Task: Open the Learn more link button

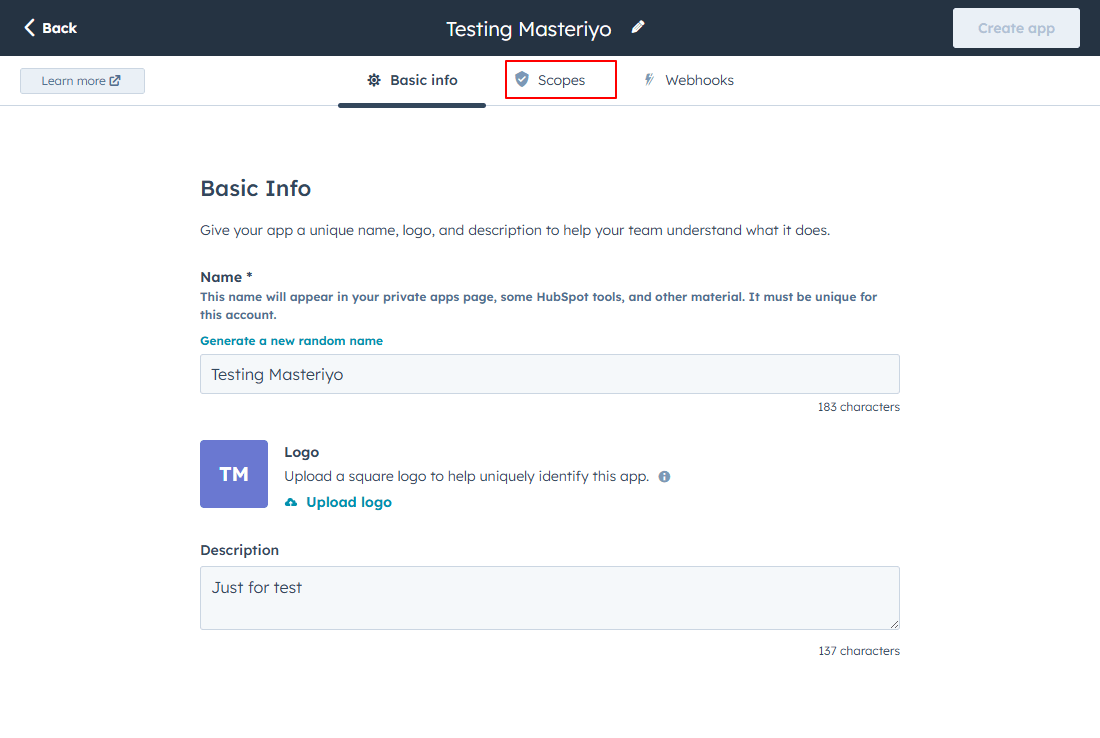Action: click(x=82, y=81)
